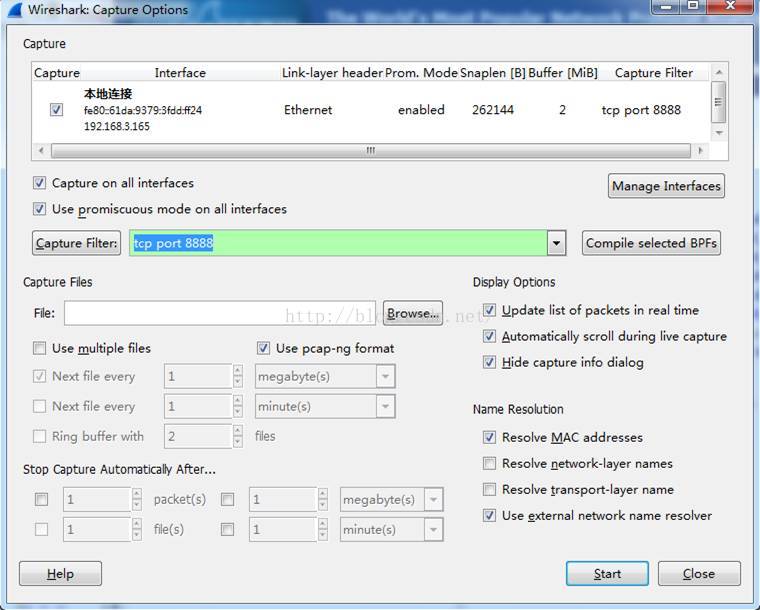Open Help for capture options
The height and width of the screenshot is (610, 760).
pyautogui.click(x=61, y=574)
